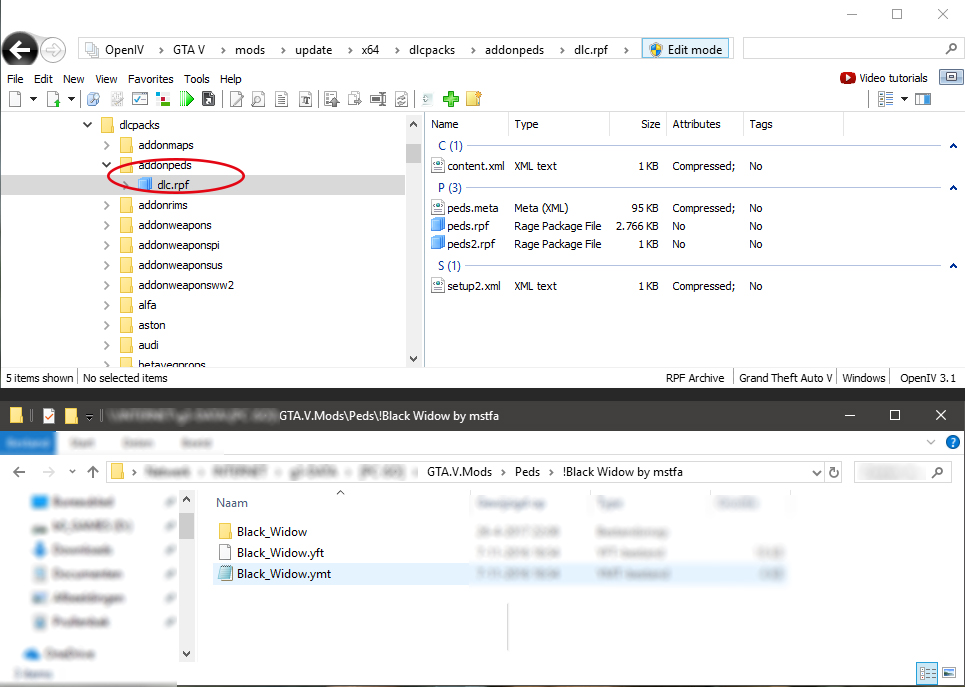965x687 pixels.
Task: Click the magnifier search icon in OpenIV toolbar
Action: pyautogui.click(x=94, y=99)
